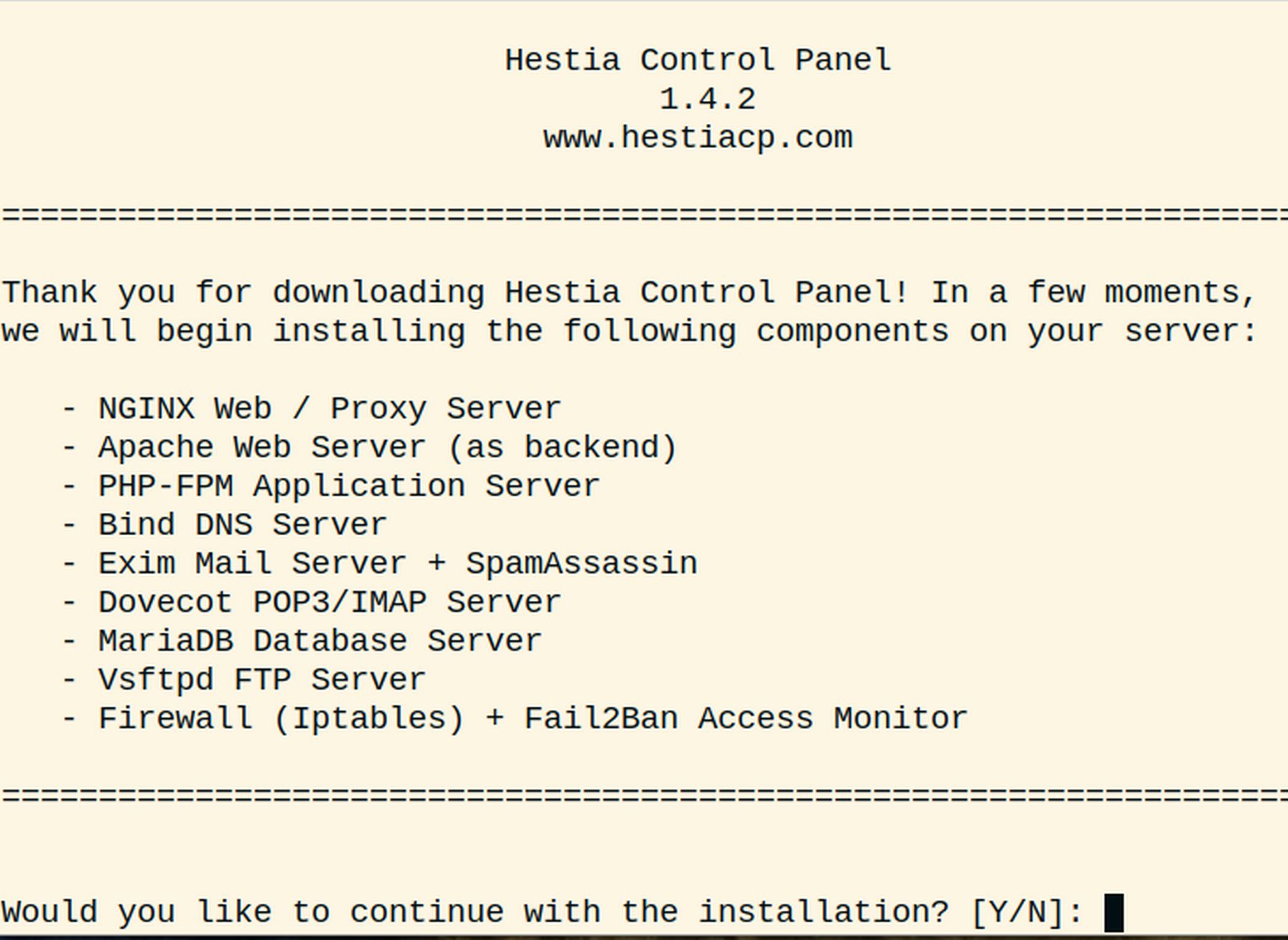Select the Dovecot POP3/IMAP Server entry
The width and height of the screenshot is (1288, 940).
coord(311,602)
